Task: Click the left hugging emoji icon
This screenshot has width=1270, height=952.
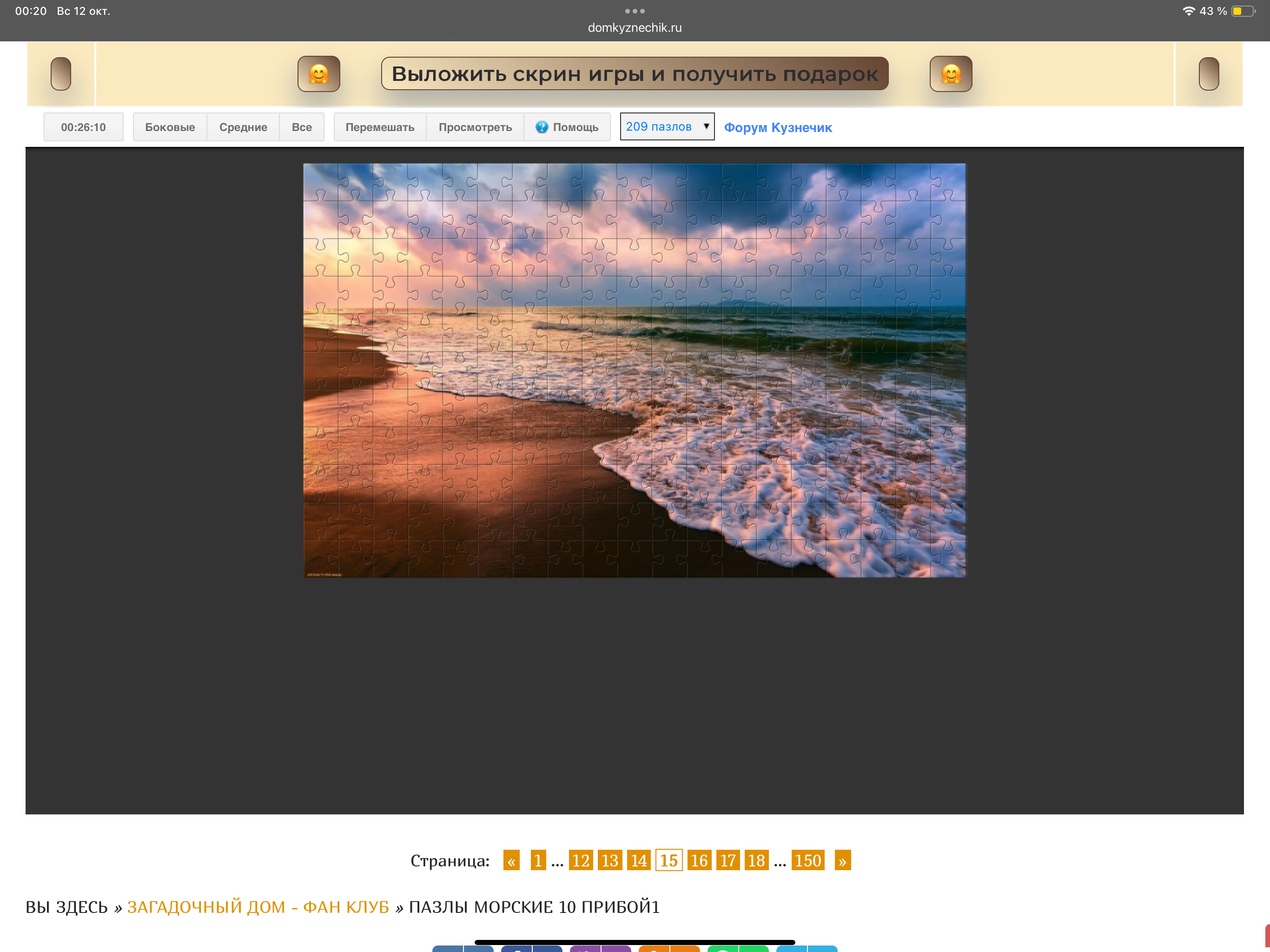Action: (x=318, y=74)
